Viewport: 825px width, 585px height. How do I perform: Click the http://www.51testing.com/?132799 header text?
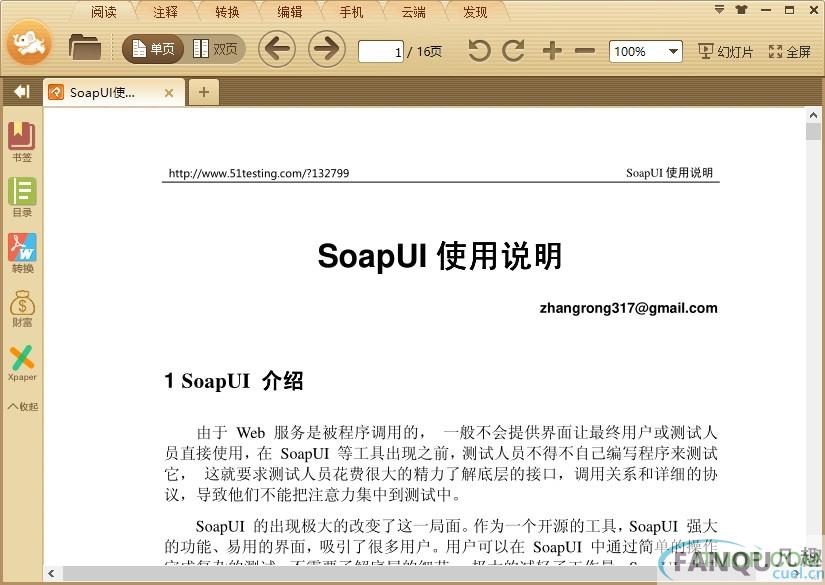(x=259, y=173)
